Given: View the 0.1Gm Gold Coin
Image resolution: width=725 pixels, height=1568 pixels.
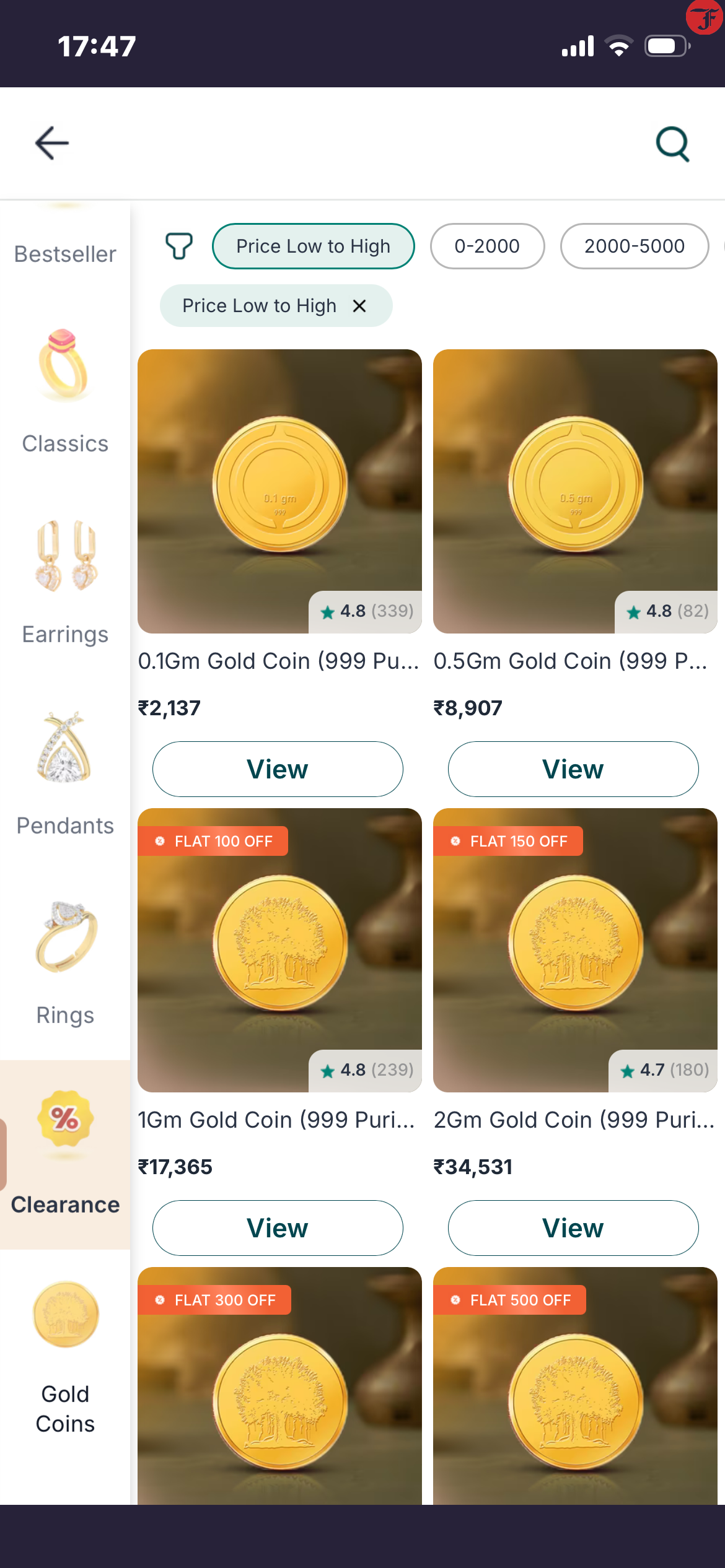Looking at the screenshot, I should (x=278, y=769).
